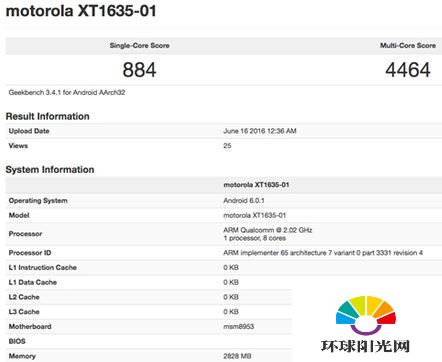Select the Views count 25
Viewport: 442px width, 362px height.
[227, 146]
